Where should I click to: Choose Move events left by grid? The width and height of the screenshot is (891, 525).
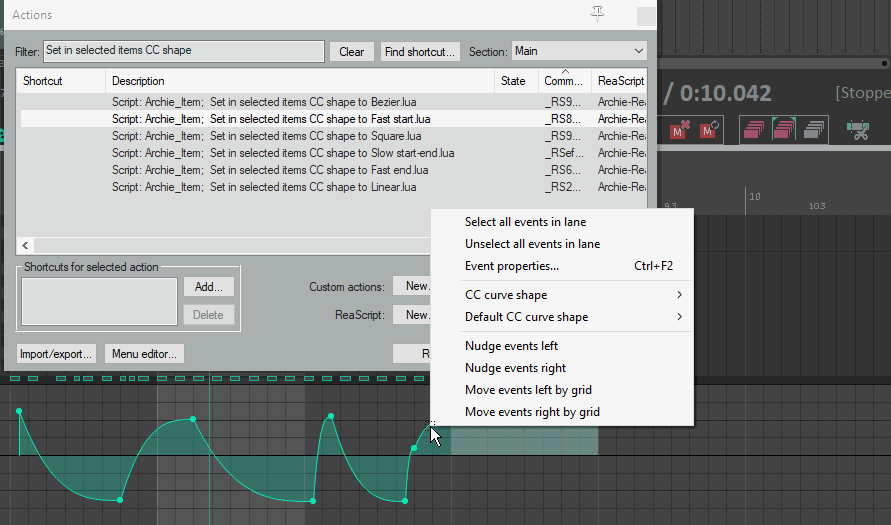tap(528, 390)
